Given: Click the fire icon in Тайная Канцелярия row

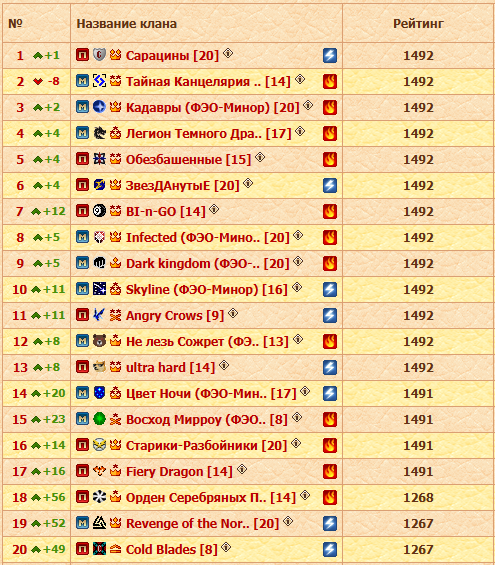Looking at the screenshot, I should point(330,81).
